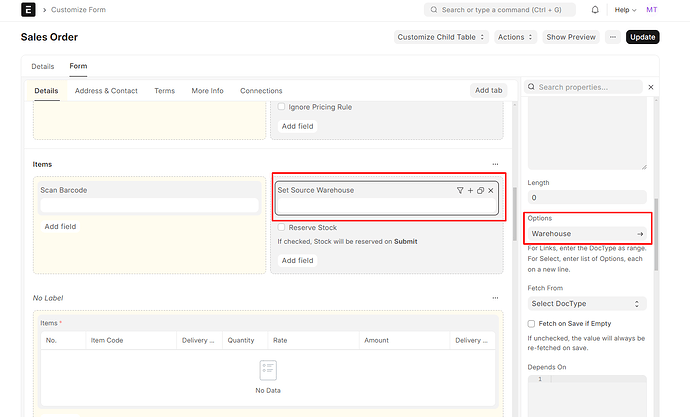Click Add tab

[488, 90]
